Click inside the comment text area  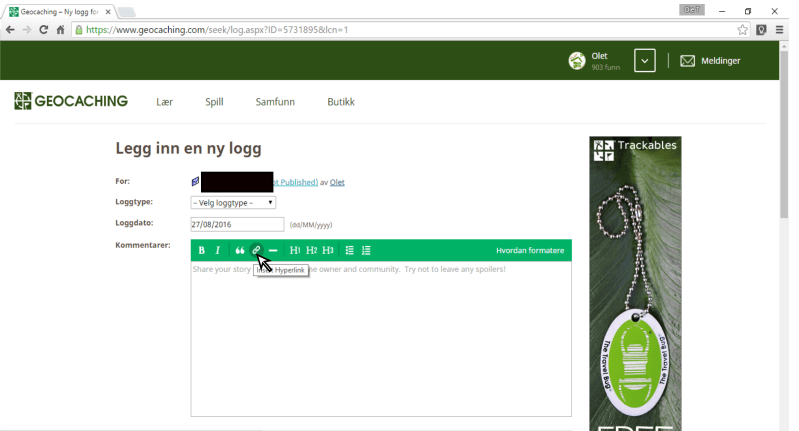(381, 338)
